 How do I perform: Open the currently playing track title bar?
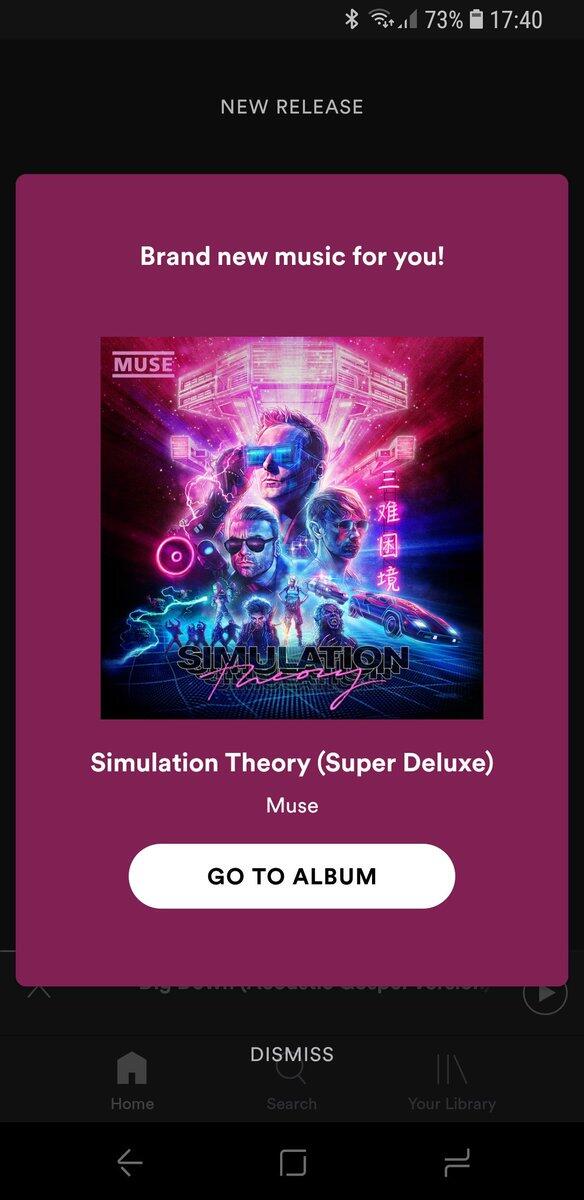[x=314, y=987]
